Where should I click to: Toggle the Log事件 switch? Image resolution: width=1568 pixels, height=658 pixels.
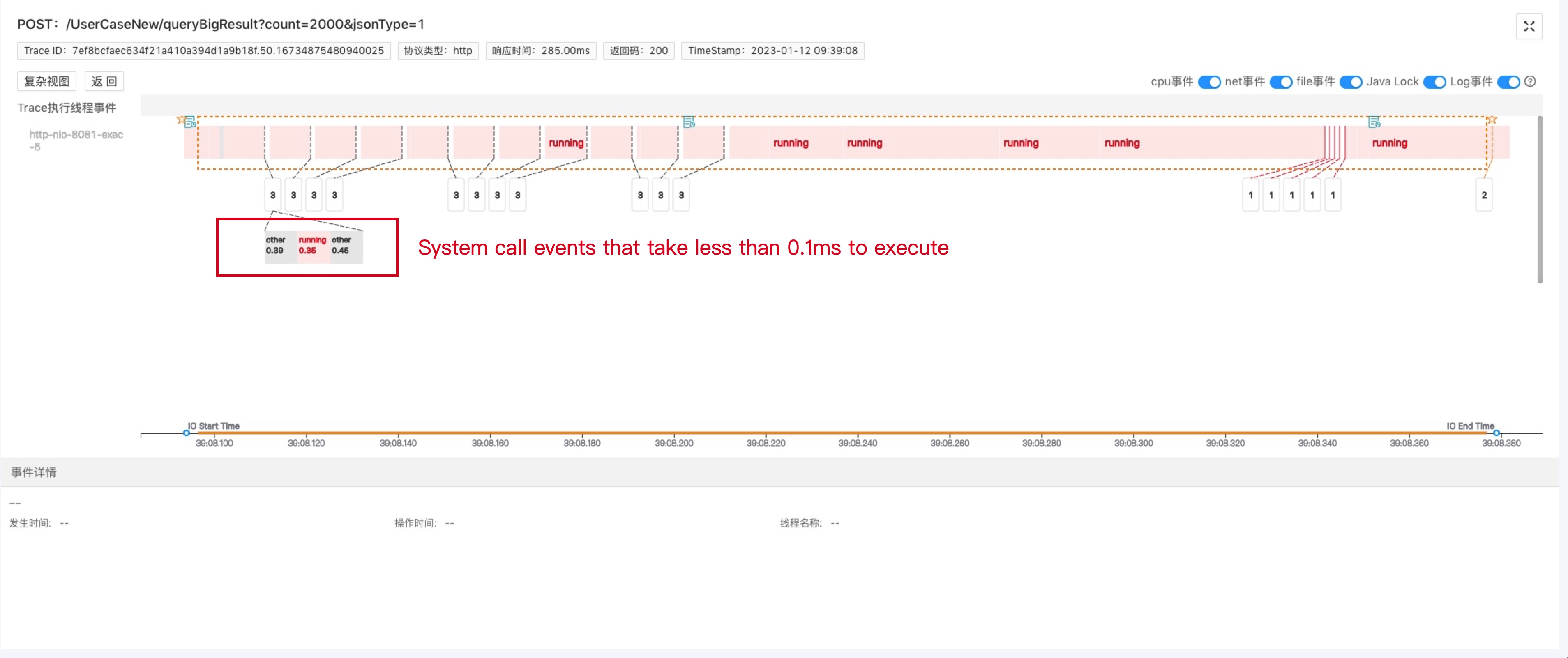point(1508,82)
